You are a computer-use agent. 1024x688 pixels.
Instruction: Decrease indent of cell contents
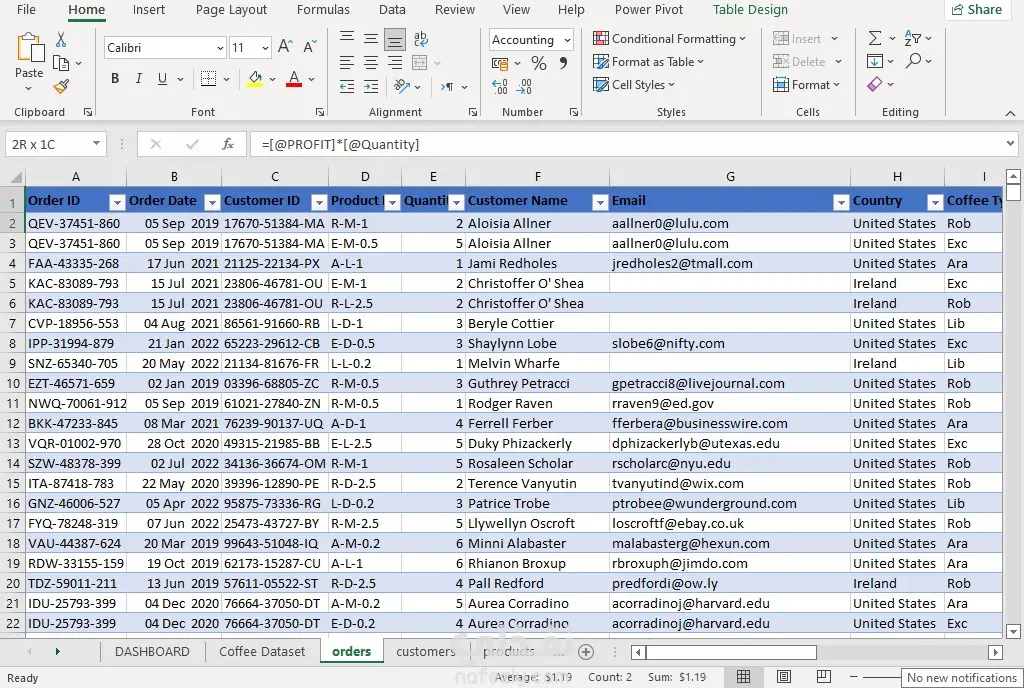click(347, 86)
